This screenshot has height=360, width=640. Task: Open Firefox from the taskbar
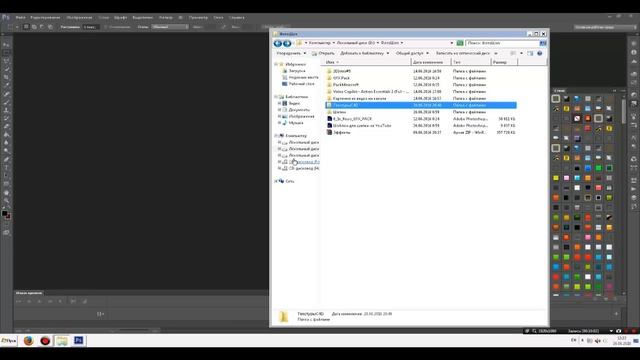(x=28, y=340)
